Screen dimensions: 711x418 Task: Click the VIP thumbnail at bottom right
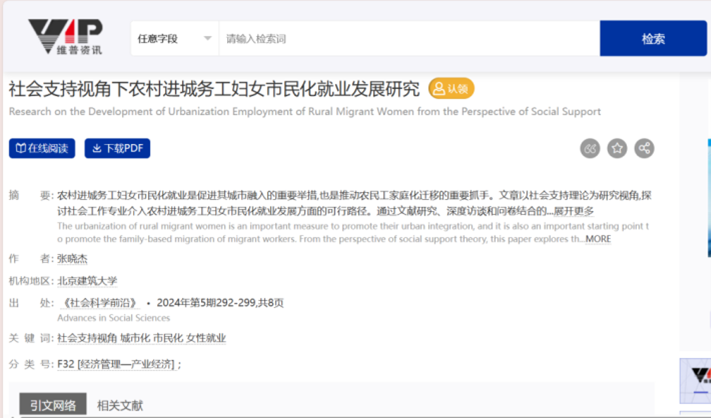click(x=699, y=378)
